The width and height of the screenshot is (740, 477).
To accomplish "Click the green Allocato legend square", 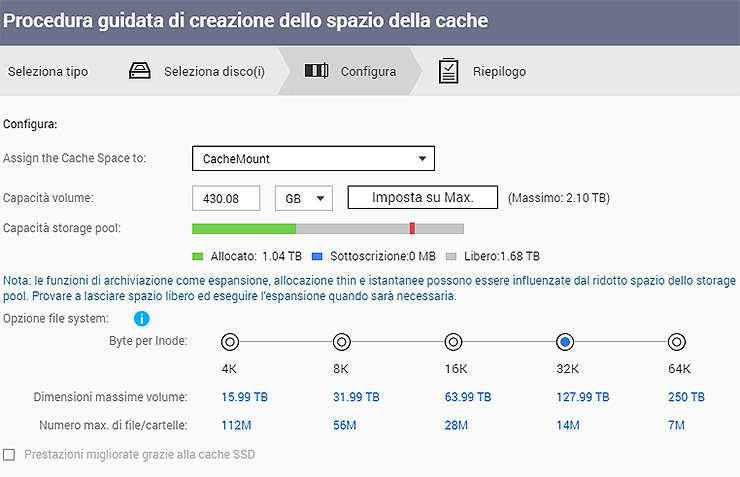I will pyautogui.click(x=197, y=256).
